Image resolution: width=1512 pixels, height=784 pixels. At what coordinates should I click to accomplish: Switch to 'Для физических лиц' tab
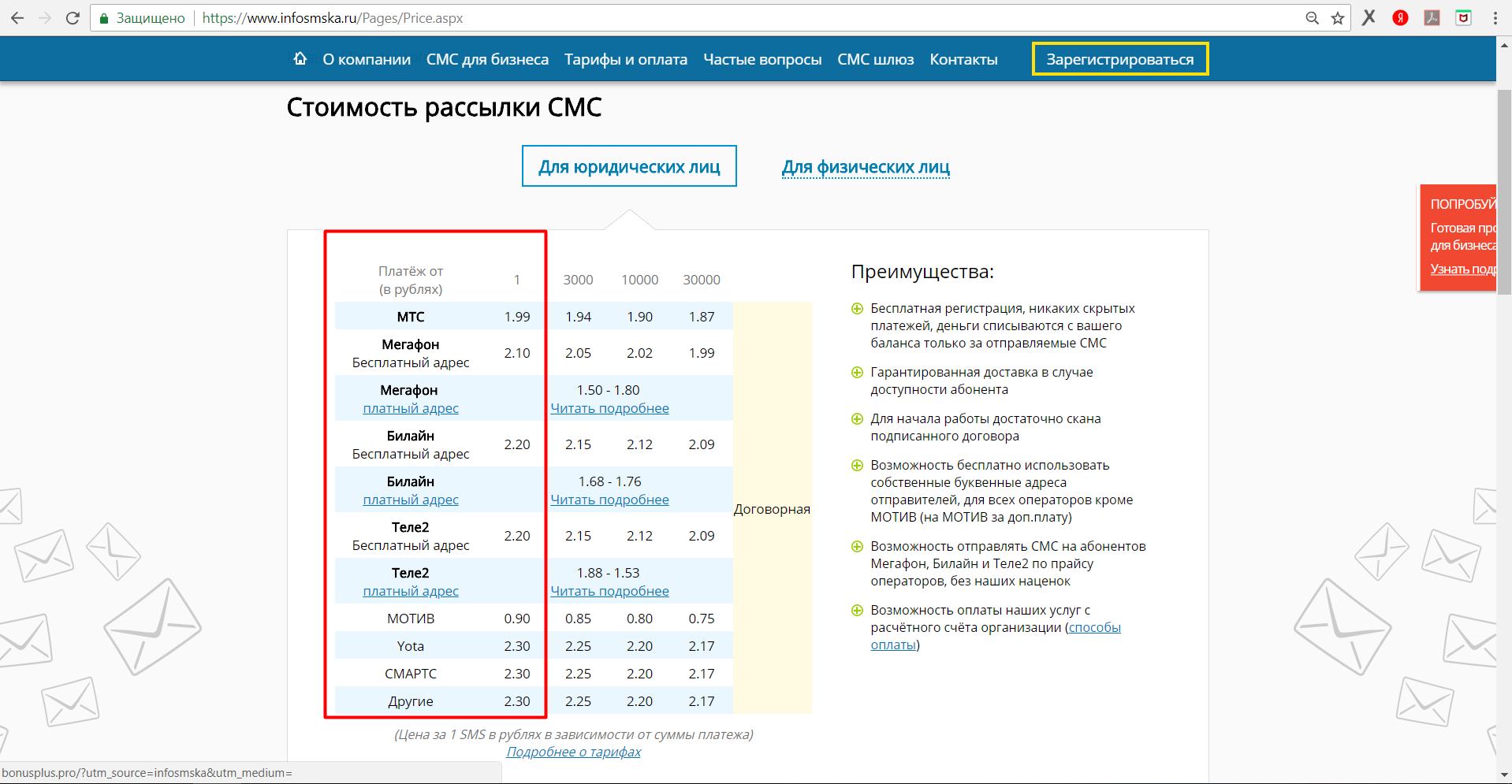click(x=866, y=167)
